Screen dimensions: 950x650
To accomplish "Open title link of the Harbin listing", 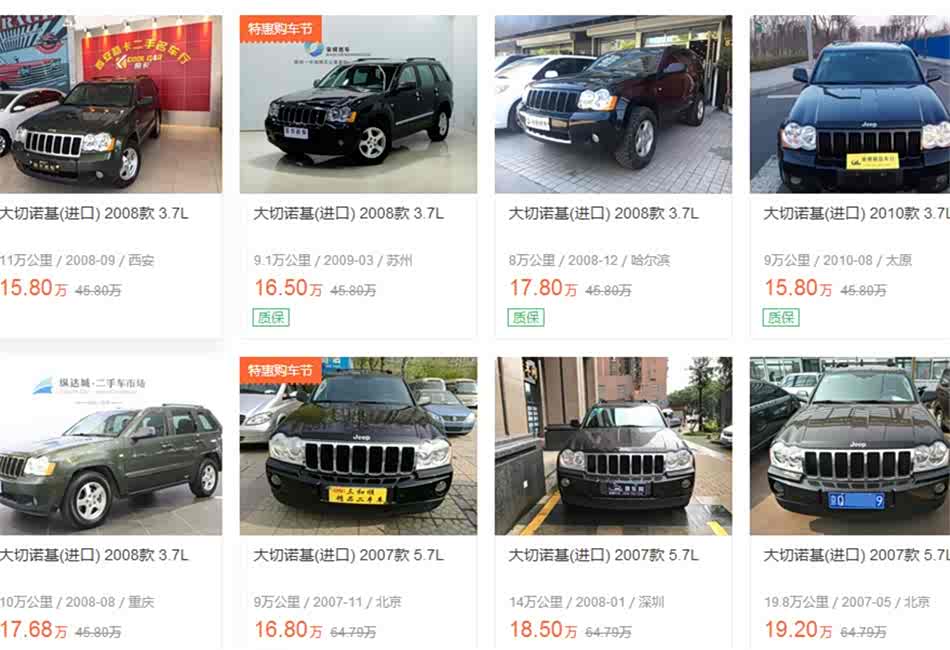I will coord(603,213).
